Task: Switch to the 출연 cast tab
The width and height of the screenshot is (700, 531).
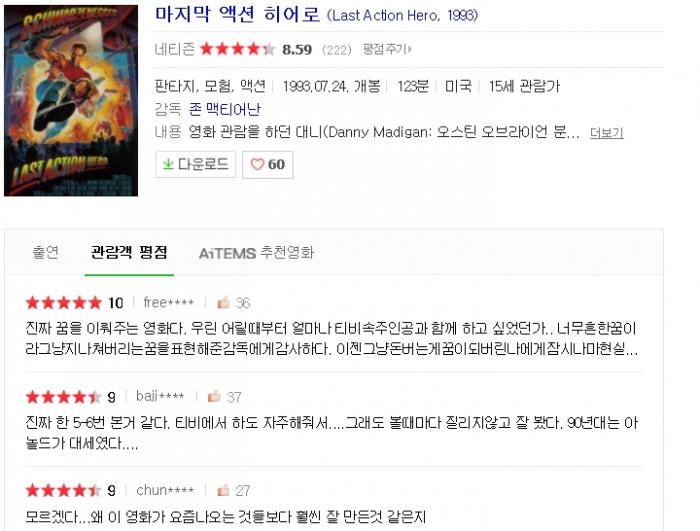Action: [x=46, y=252]
